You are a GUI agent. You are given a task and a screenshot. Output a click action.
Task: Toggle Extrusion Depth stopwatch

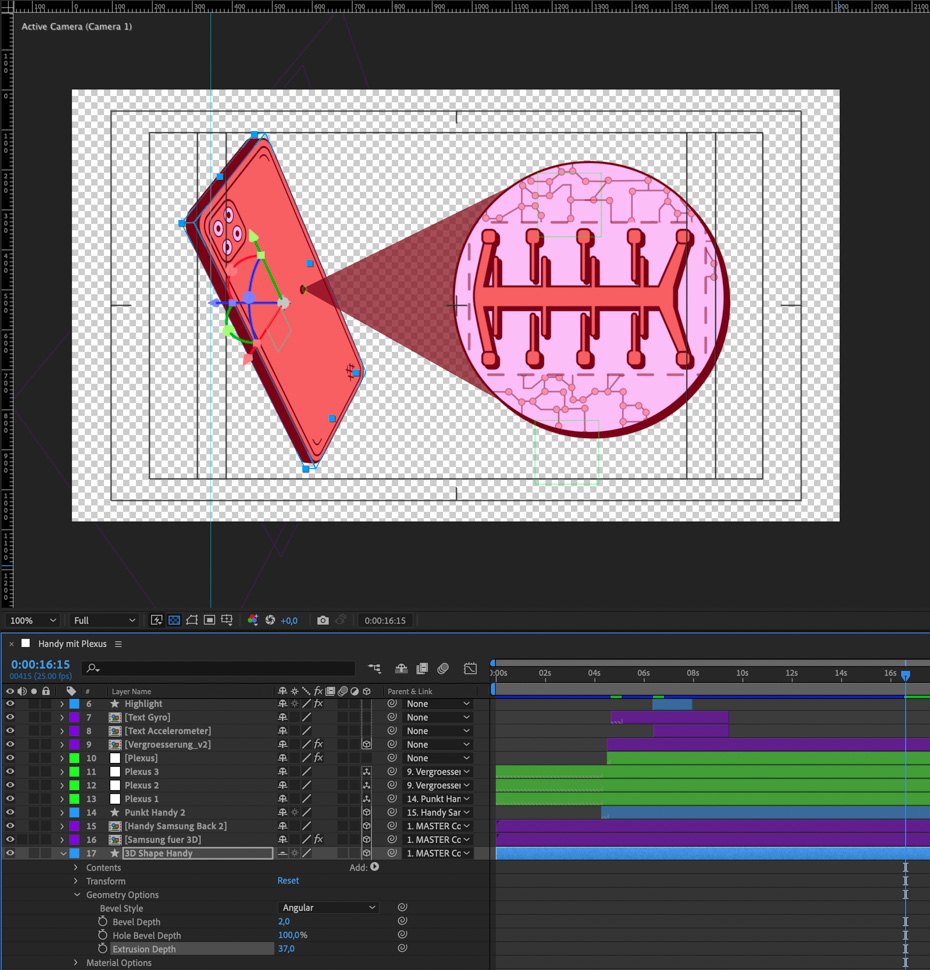coord(102,949)
